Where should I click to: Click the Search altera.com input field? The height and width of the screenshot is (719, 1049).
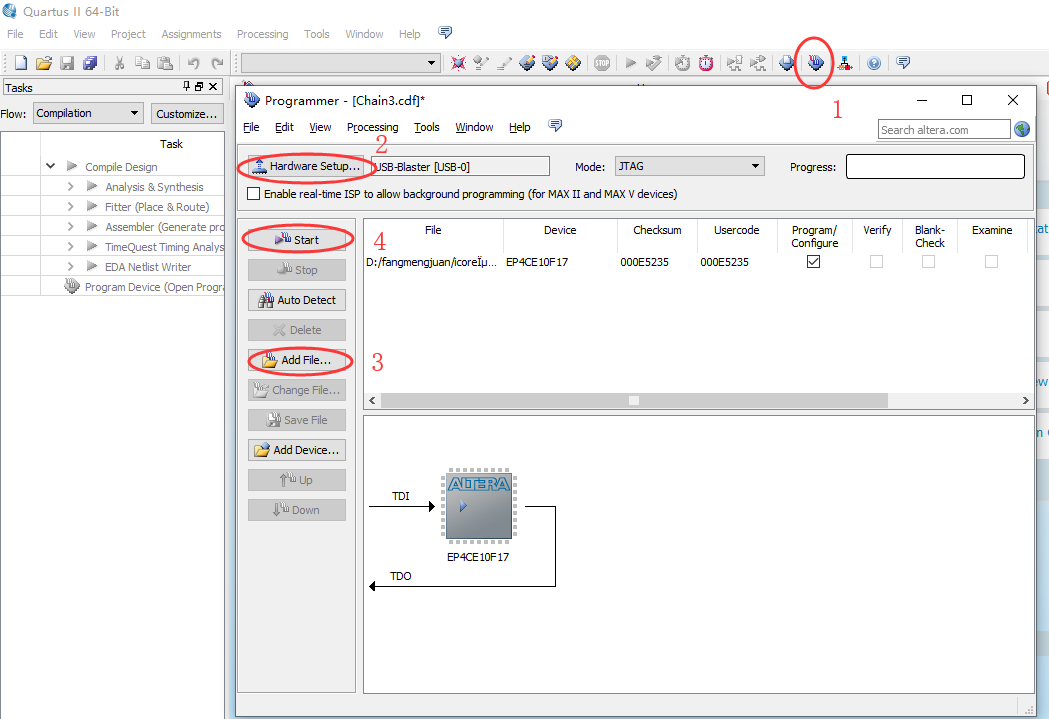pyautogui.click(x=943, y=129)
